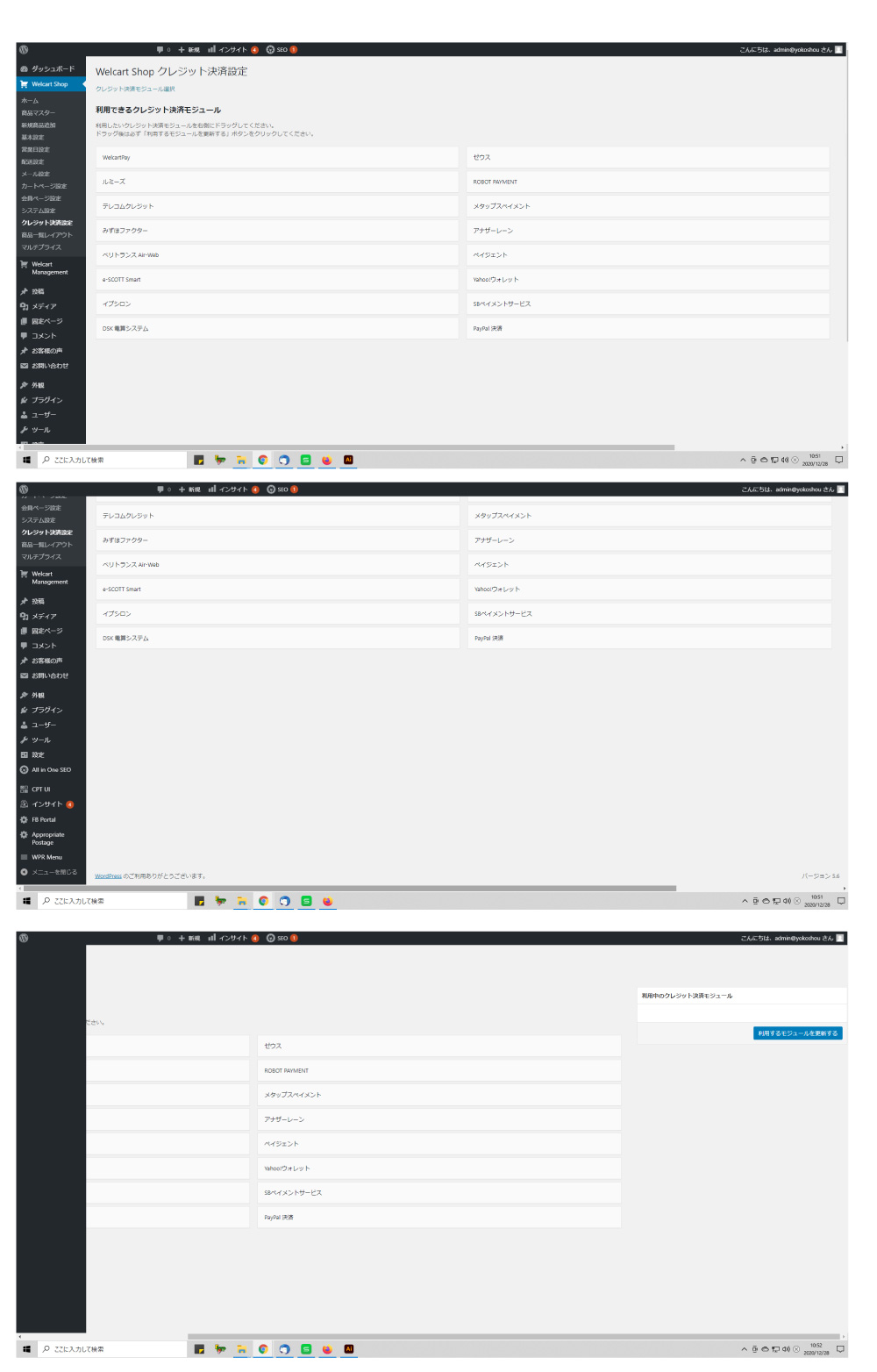Select the クレジット決済モジュール選択 tab link

tap(135, 89)
